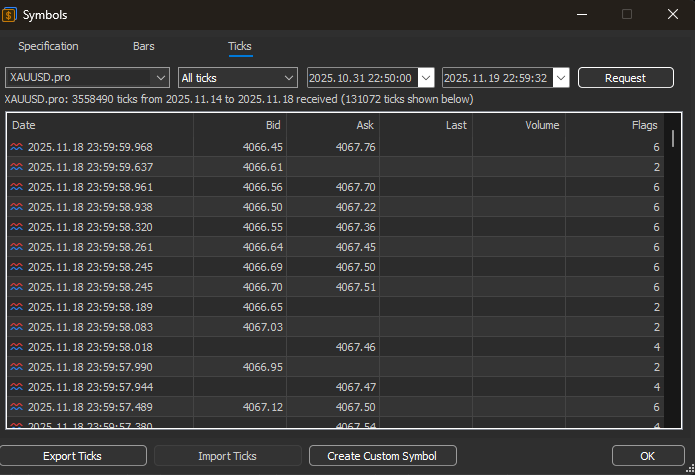The width and height of the screenshot is (695, 475).
Task: Select ask value 4067.45
Action: tap(355, 247)
